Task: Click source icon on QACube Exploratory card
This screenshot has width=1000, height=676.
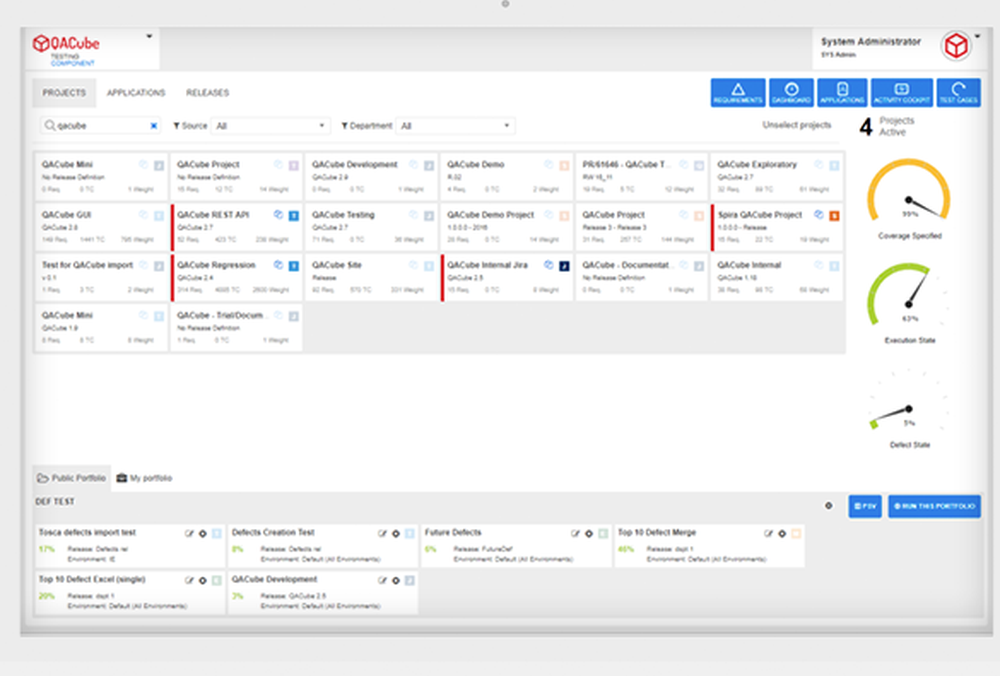Action: [x=834, y=165]
